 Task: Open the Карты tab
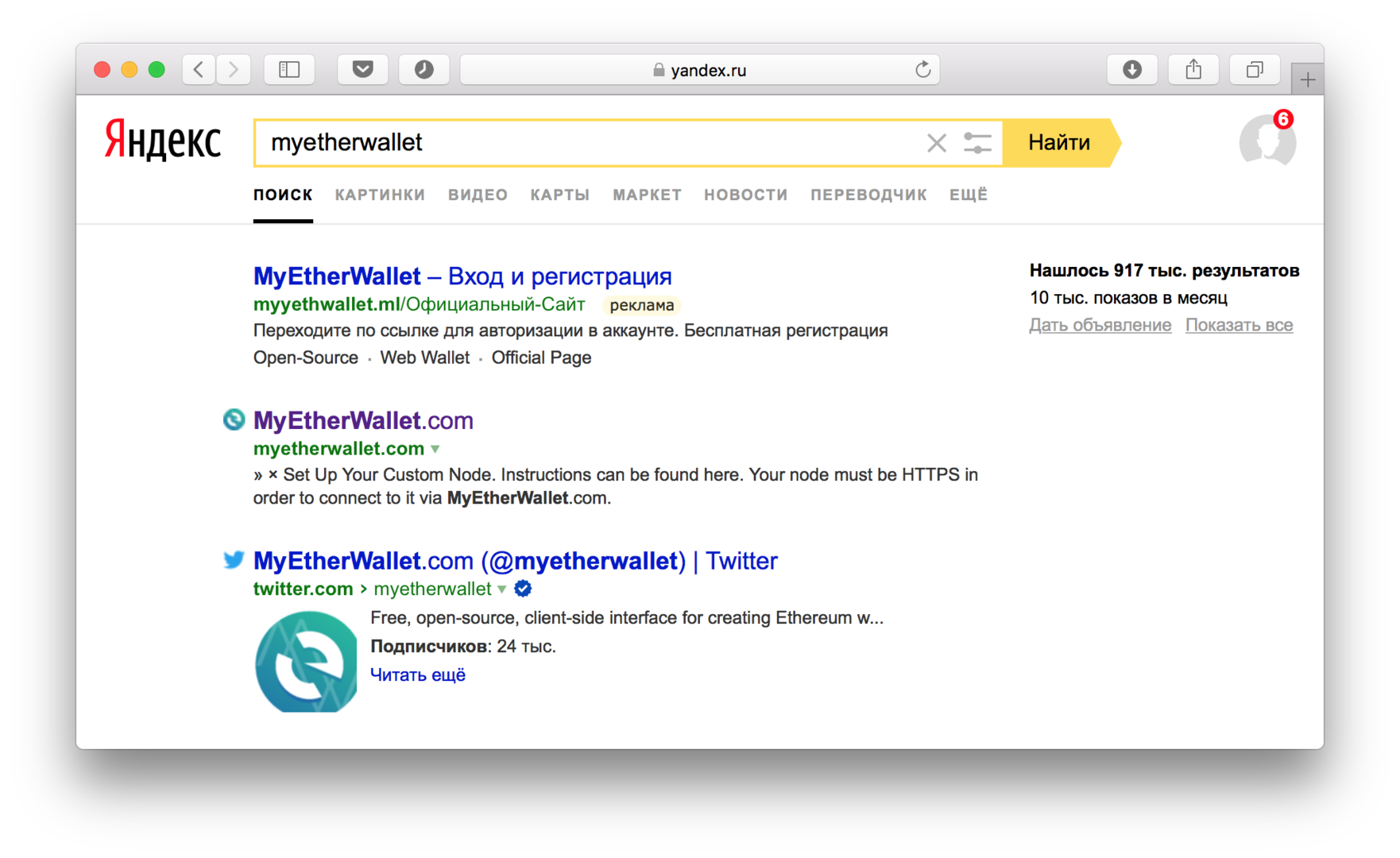[x=560, y=195]
